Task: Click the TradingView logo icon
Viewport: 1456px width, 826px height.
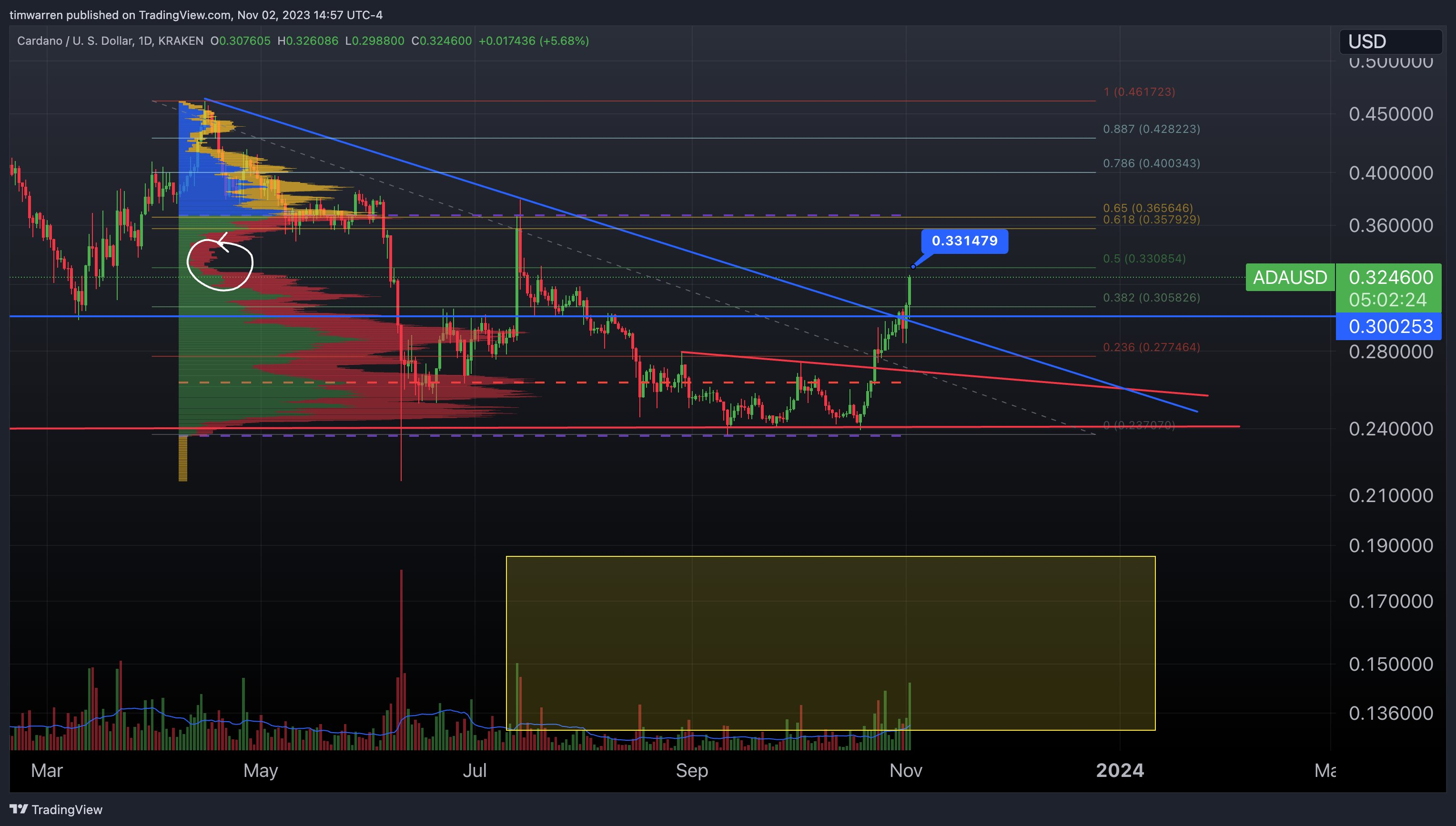Action: click(x=19, y=809)
